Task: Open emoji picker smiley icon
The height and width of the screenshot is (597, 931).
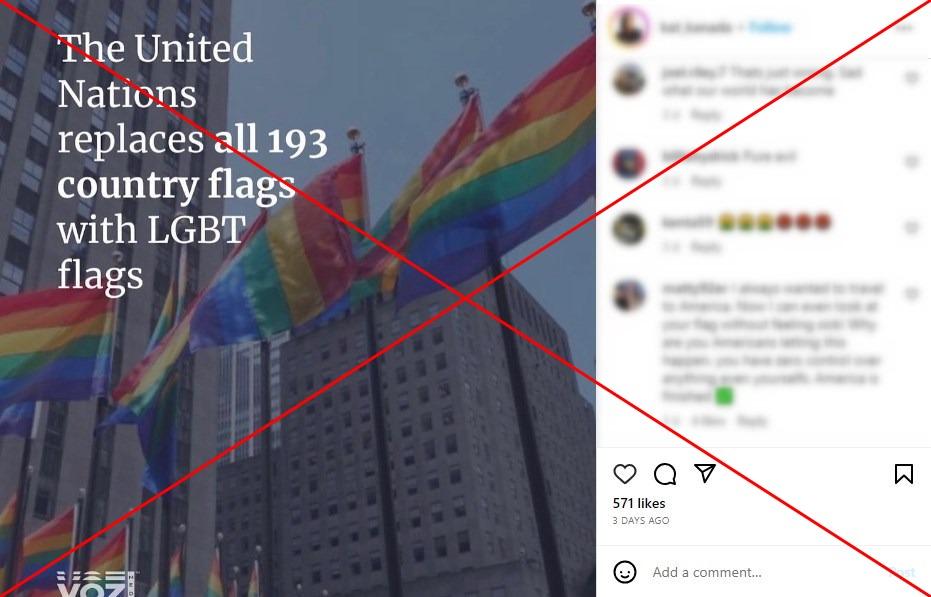Action: pos(625,572)
